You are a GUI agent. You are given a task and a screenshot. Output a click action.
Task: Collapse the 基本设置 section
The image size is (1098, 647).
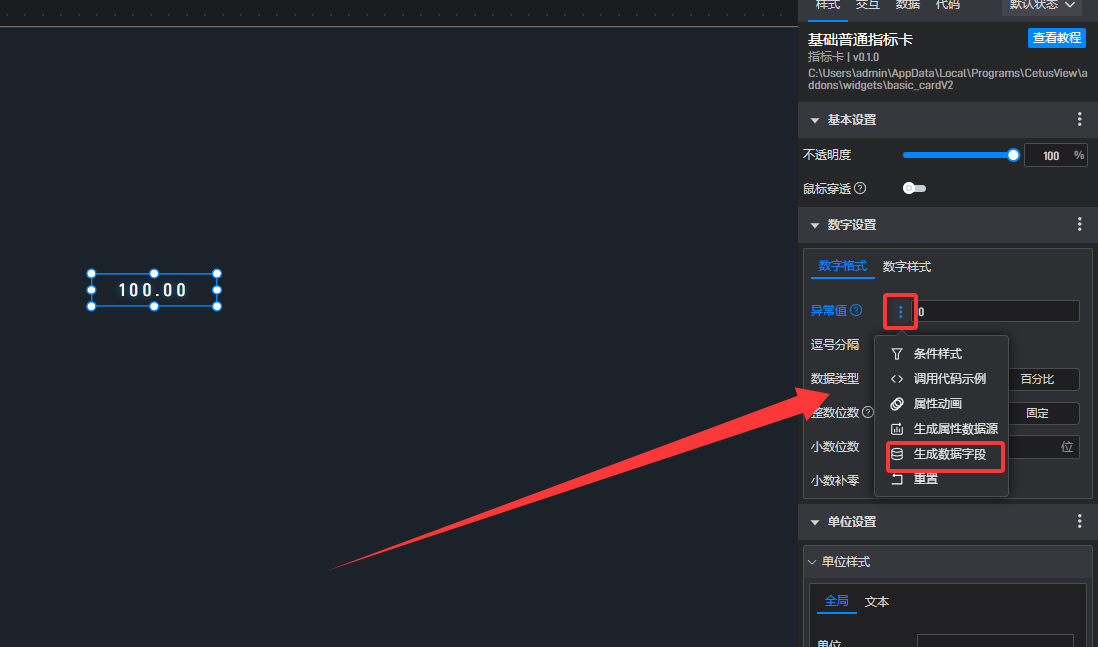pos(814,120)
